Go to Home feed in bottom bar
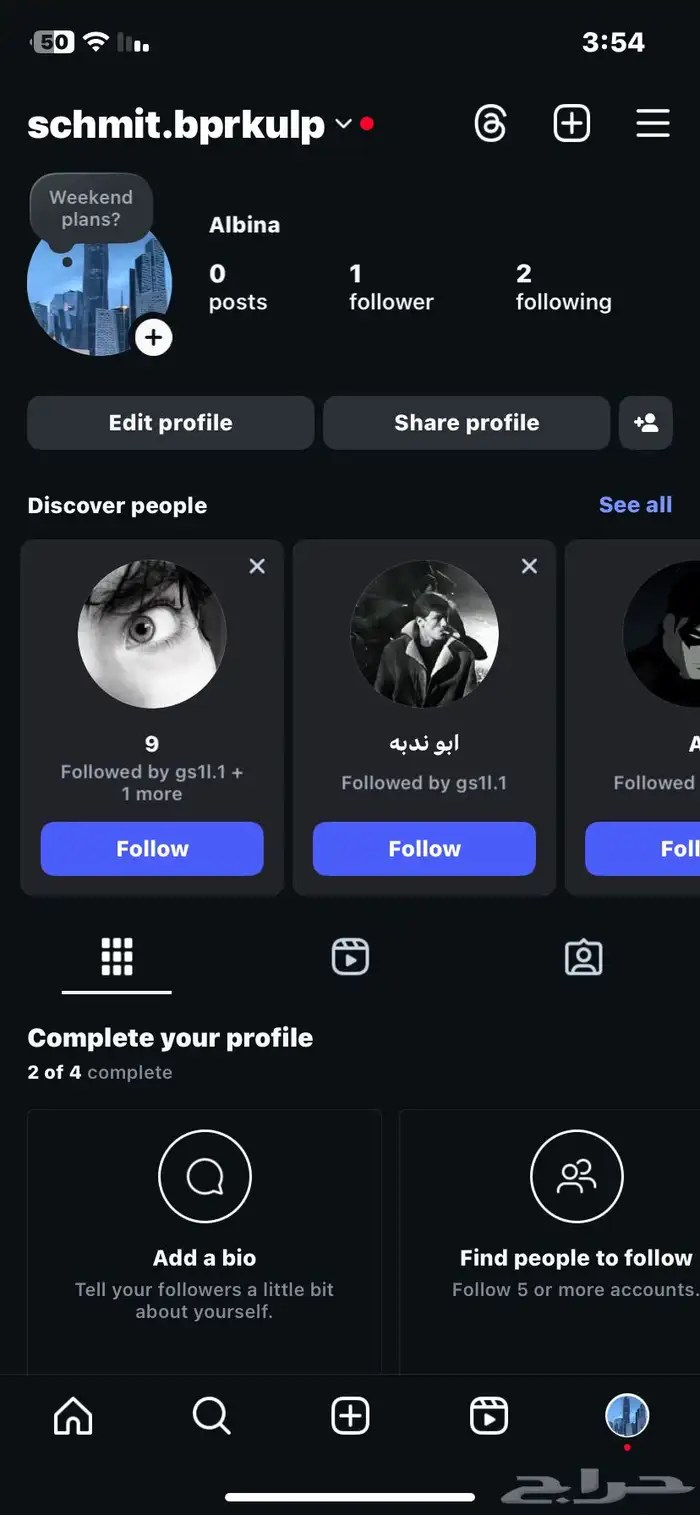Screen dimensions: 700x1515 pyautogui.click(x=73, y=1416)
